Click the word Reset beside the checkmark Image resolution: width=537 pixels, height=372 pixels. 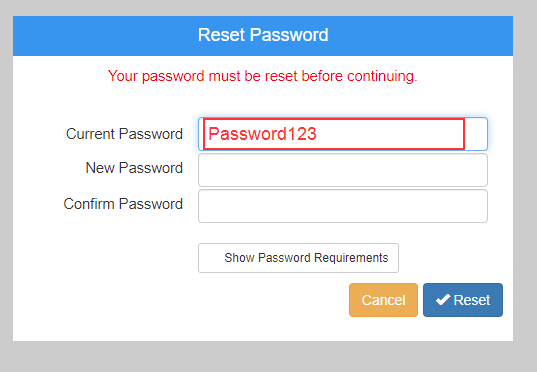point(472,300)
